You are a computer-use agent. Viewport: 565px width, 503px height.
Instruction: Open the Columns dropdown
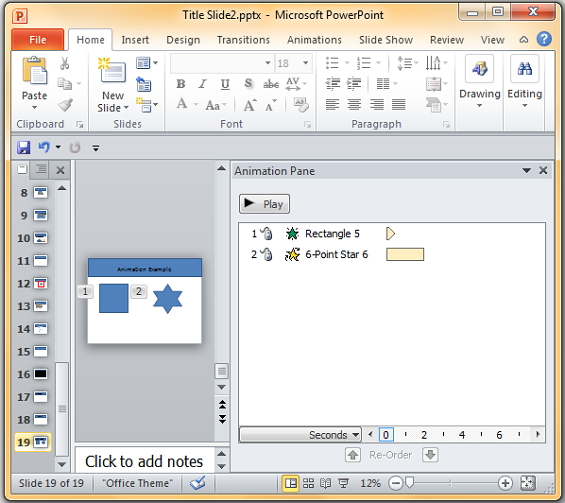coord(387,84)
